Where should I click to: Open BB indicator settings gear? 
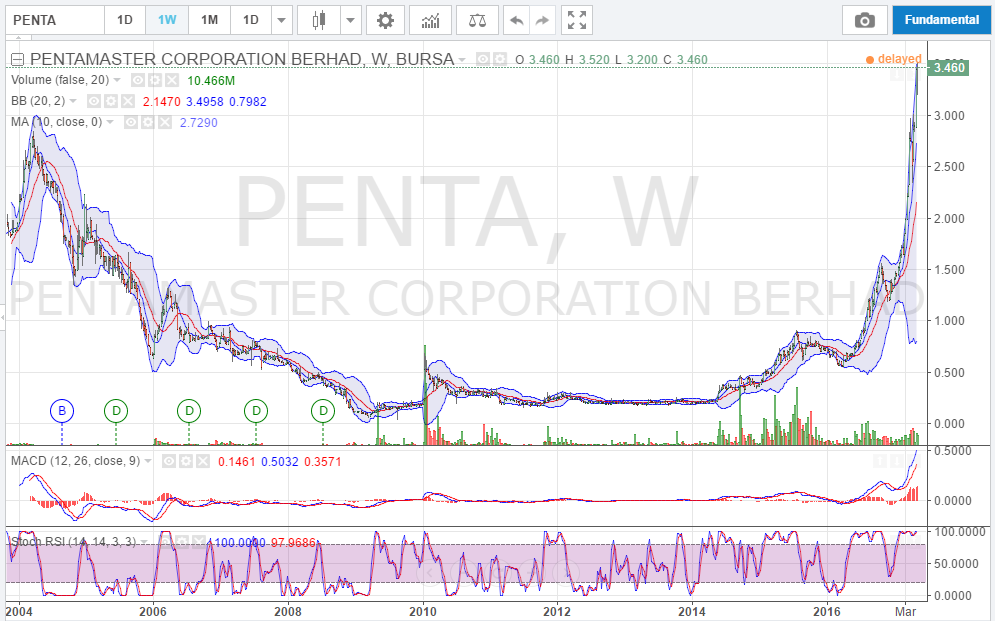coord(110,101)
